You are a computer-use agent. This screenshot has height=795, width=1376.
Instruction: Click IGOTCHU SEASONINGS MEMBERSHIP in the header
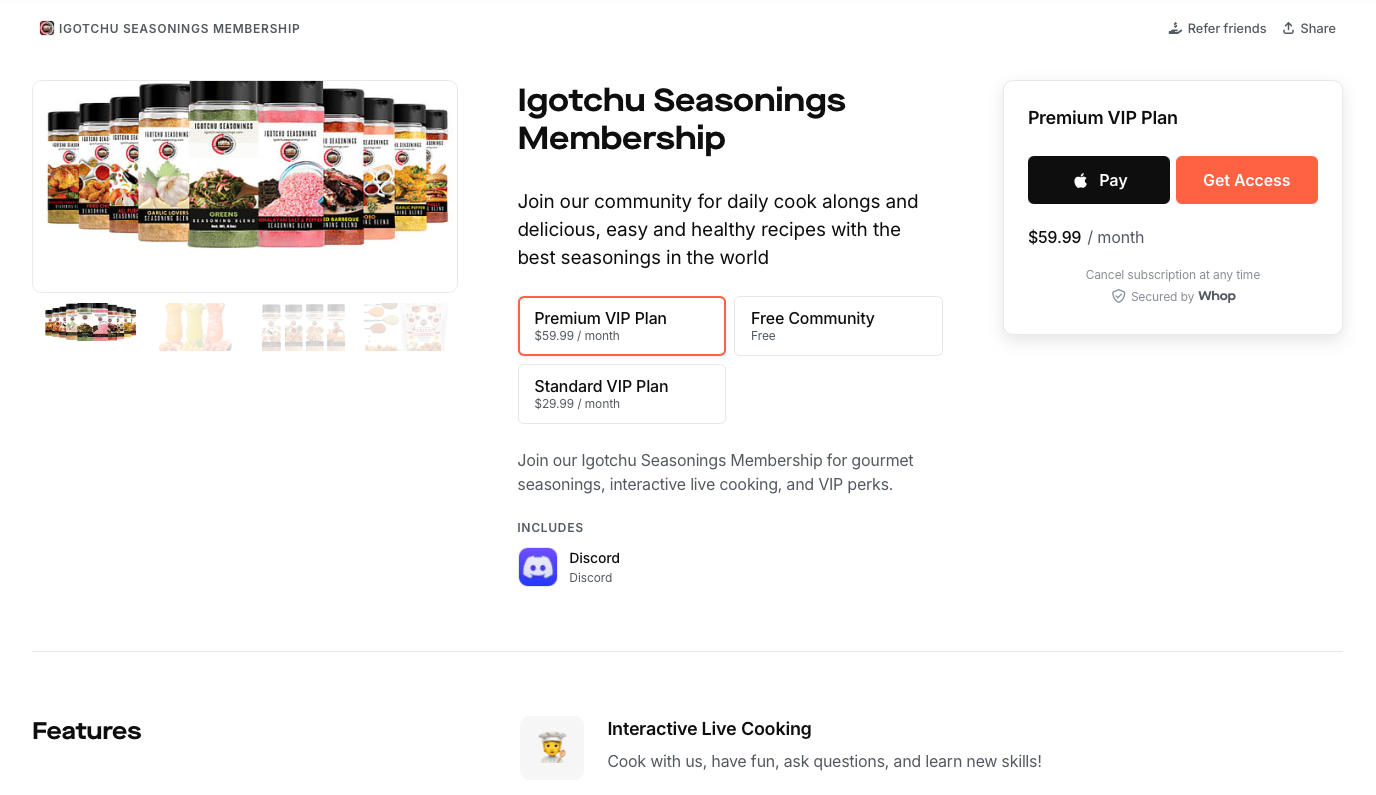click(180, 28)
